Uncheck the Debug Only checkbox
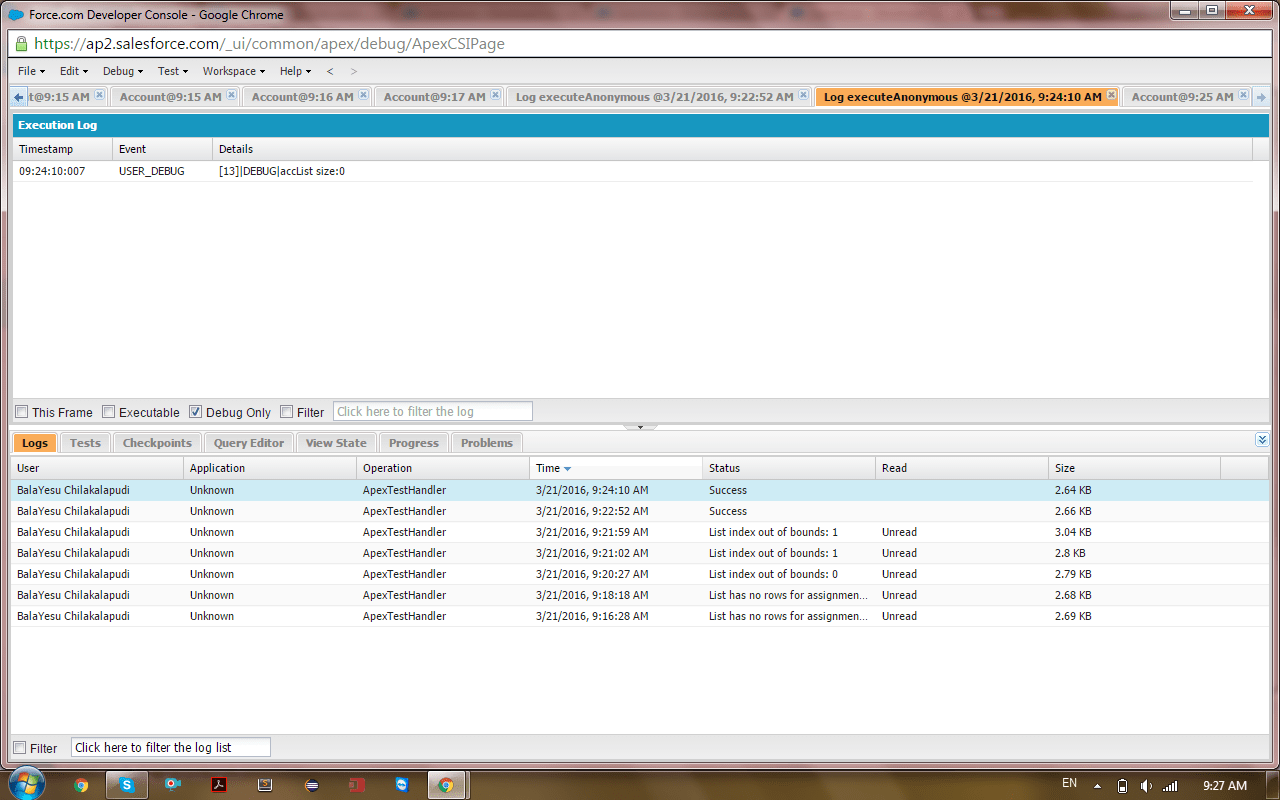This screenshot has width=1280, height=800. (x=196, y=412)
